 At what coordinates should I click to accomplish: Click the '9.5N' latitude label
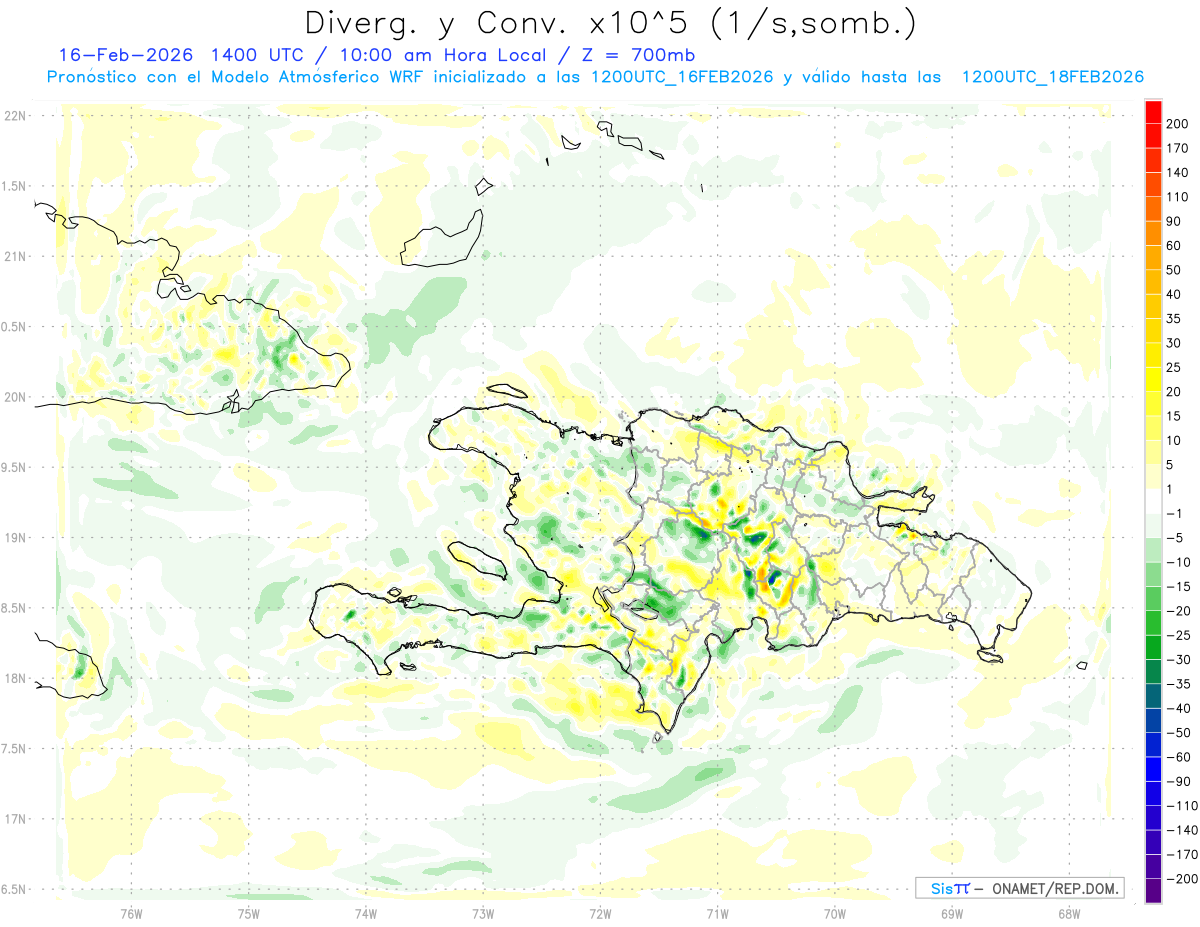(x=14, y=467)
